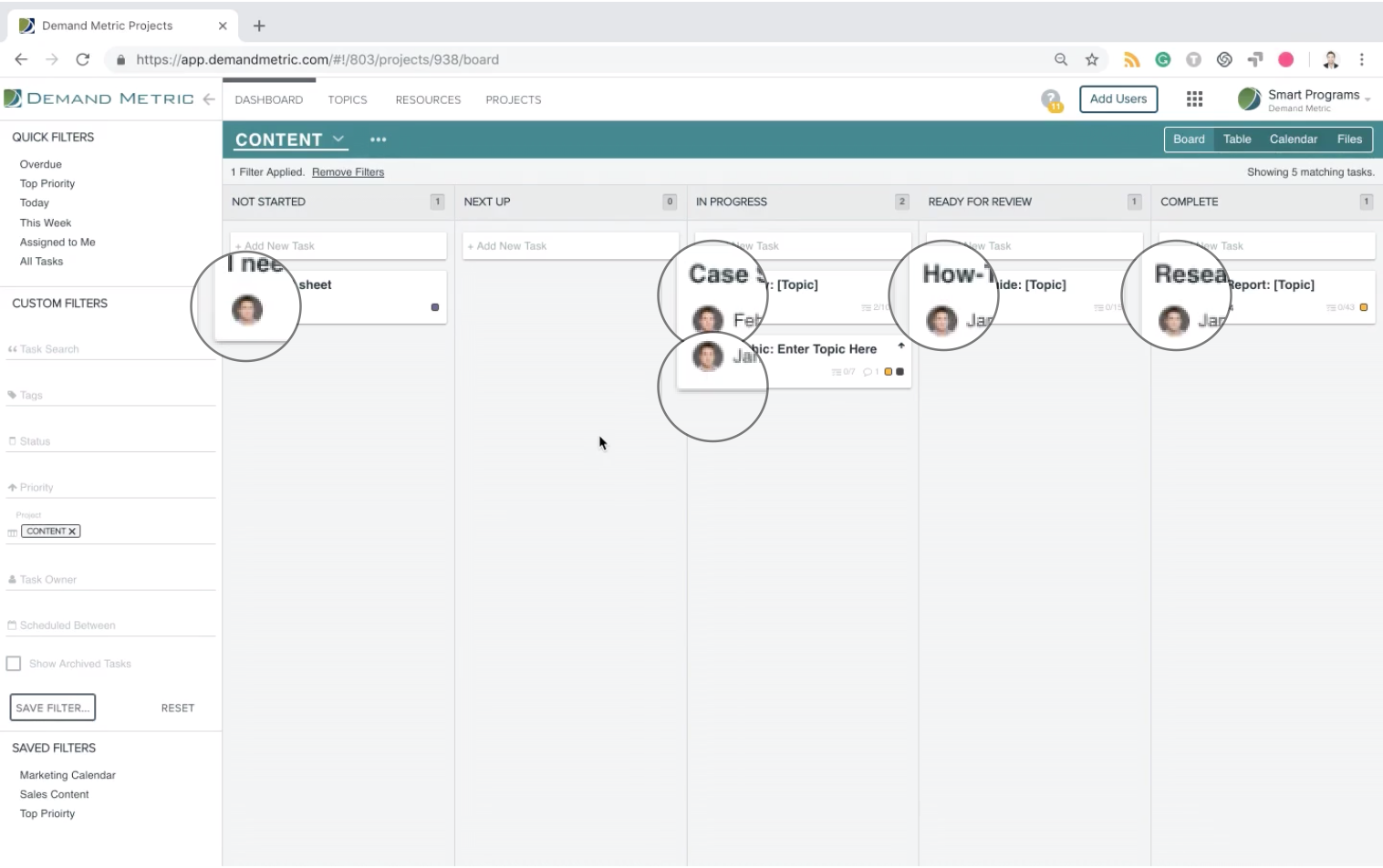Apply the Assigned to Me filter
This screenshot has width=1383, height=868.
point(57,243)
